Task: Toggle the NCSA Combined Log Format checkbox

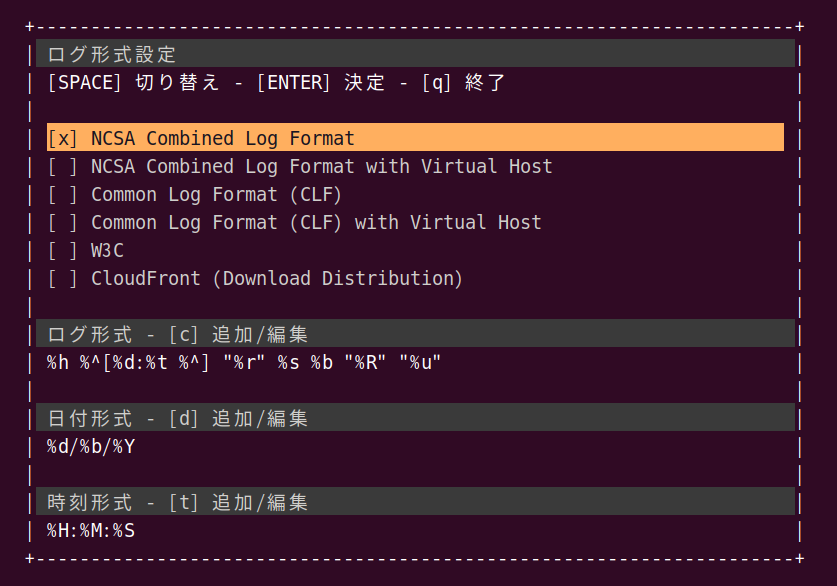Action: tap(62, 139)
